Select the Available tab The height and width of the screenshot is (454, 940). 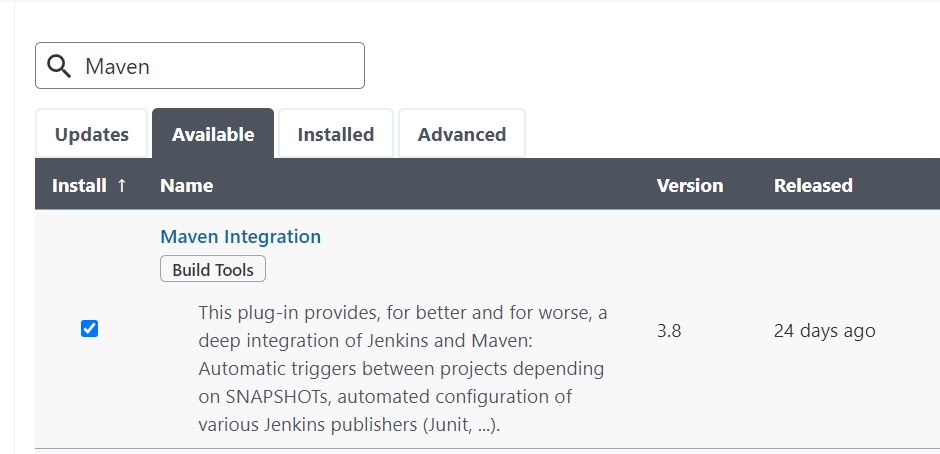(213, 134)
